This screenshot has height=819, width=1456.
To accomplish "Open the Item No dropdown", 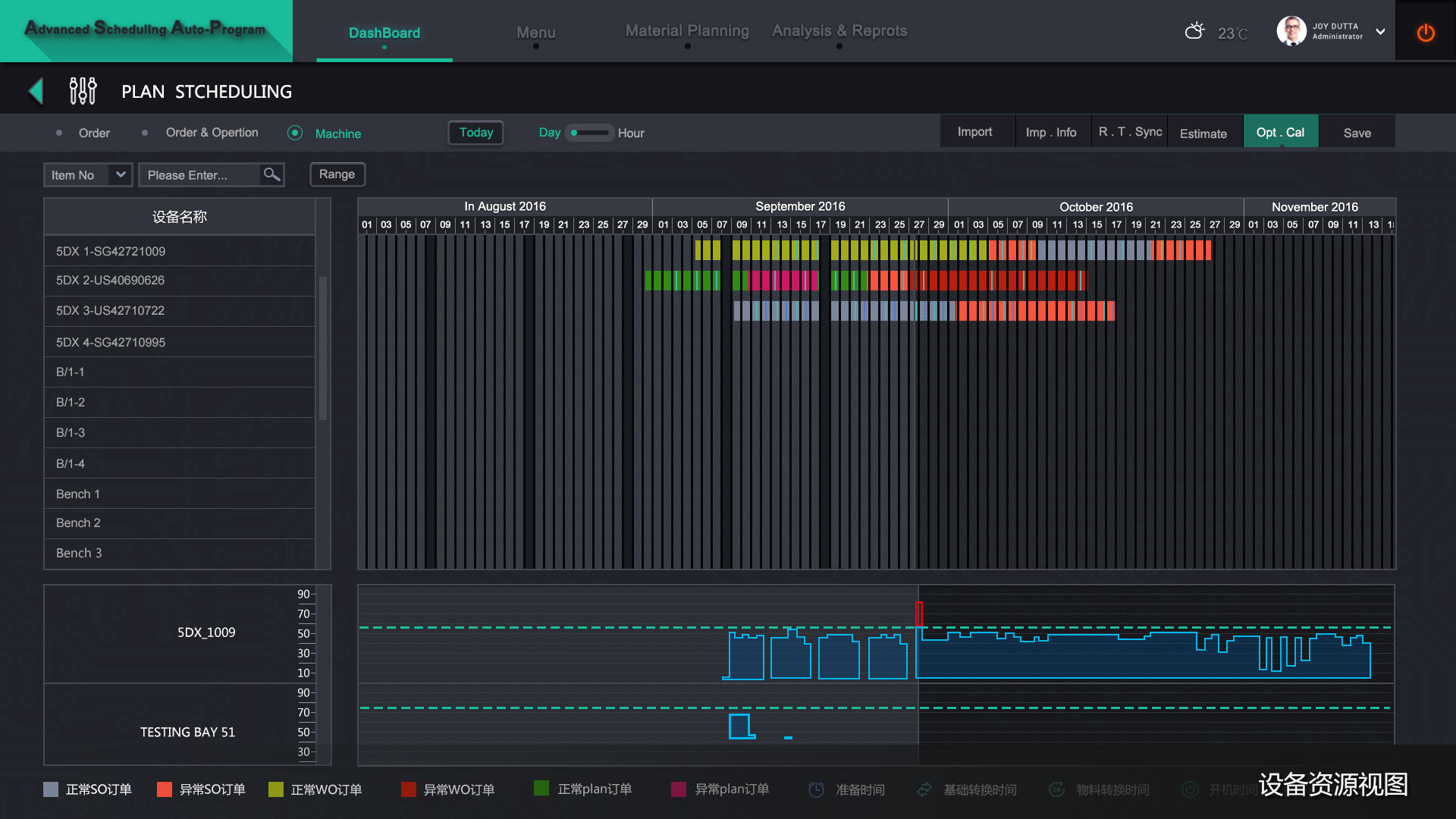I will (x=87, y=174).
